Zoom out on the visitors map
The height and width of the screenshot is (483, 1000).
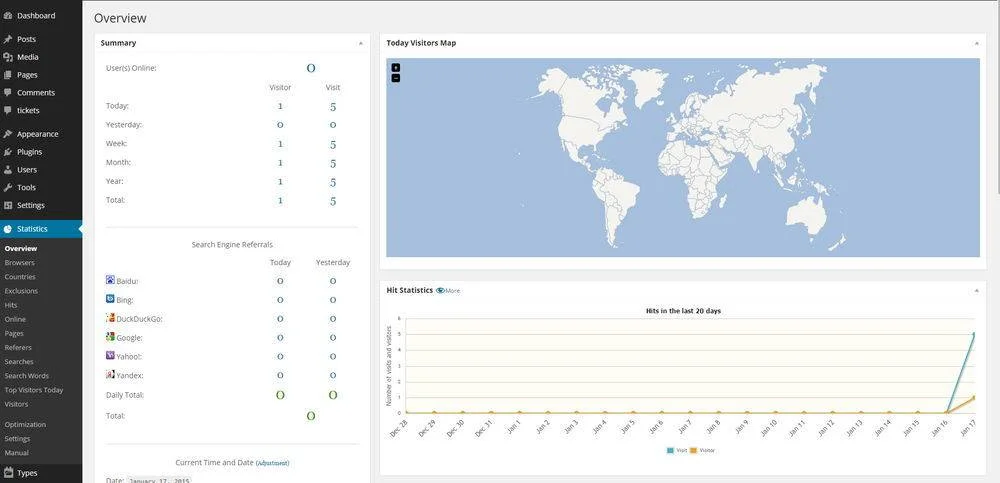point(396,78)
